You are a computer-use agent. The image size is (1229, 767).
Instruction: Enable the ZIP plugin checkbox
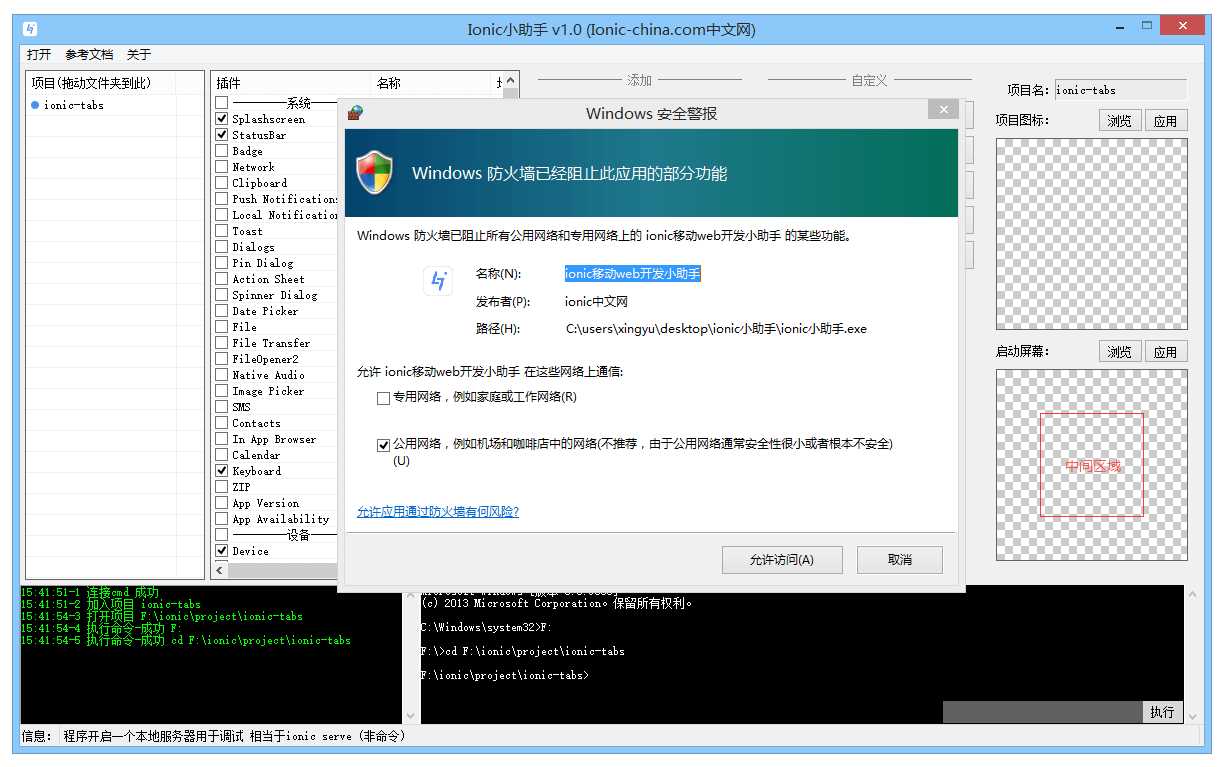[222, 487]
